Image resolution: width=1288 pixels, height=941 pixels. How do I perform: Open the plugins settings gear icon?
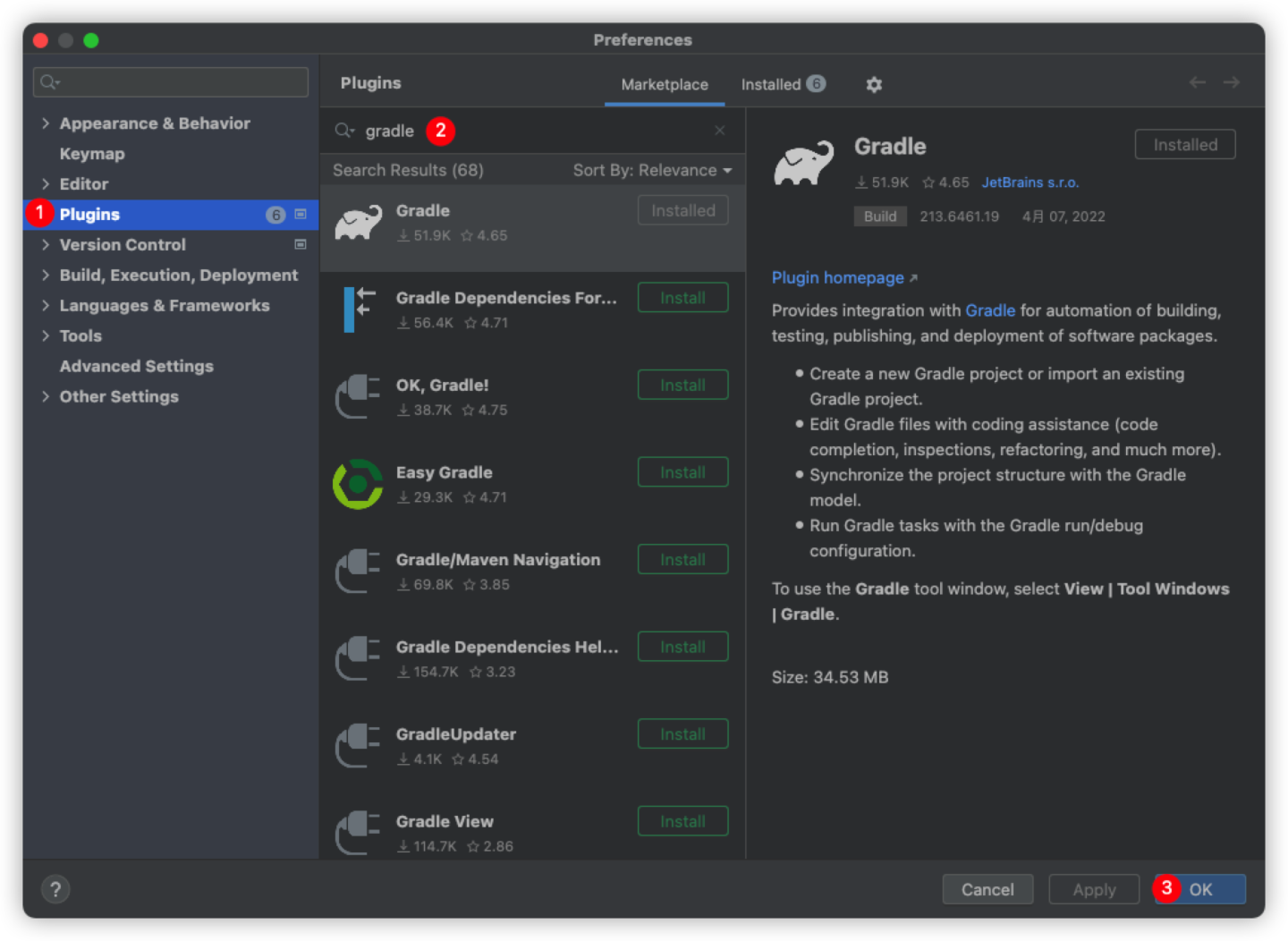coord(874,84)
